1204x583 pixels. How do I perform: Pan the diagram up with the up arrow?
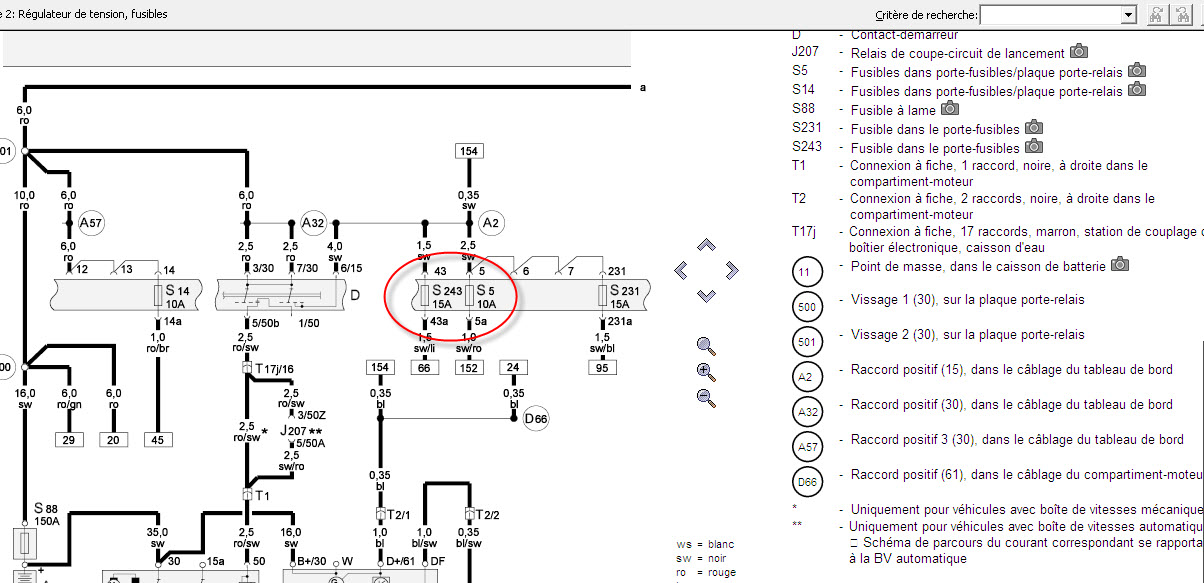point(706,244)
